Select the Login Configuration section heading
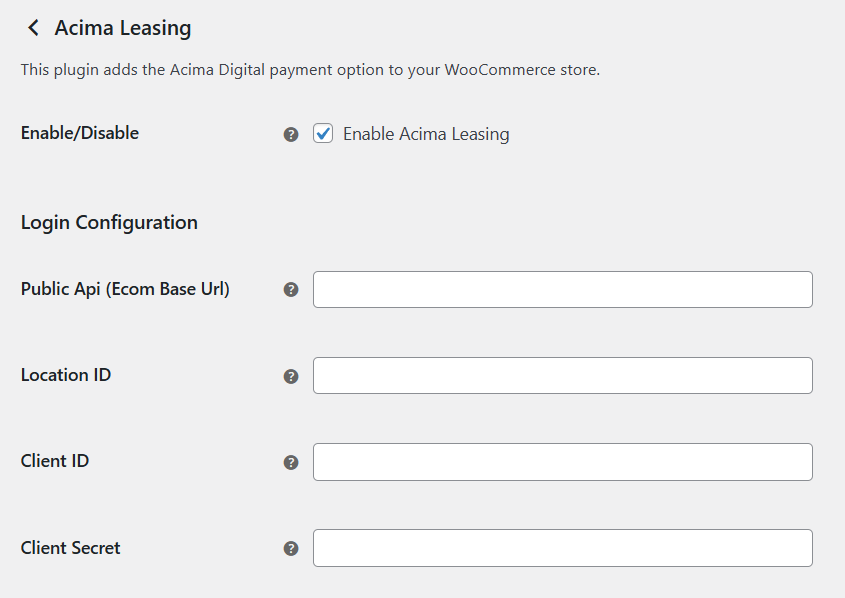Viewport: 845px width, 598px height. tap(109, 222)
